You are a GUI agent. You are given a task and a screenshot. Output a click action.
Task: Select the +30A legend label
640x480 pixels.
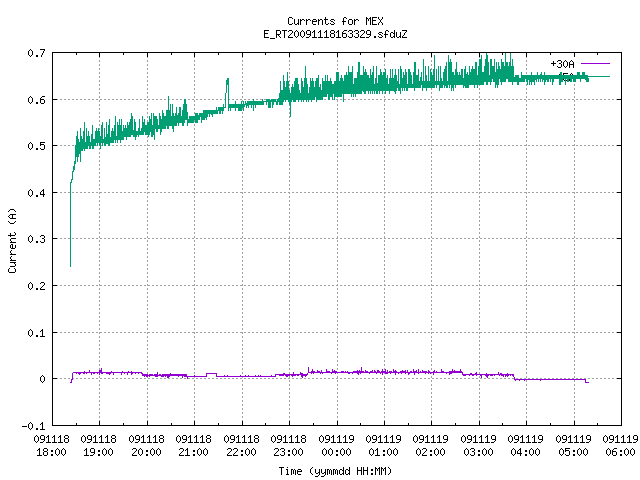pyautogui.click(x=562, y=64)
